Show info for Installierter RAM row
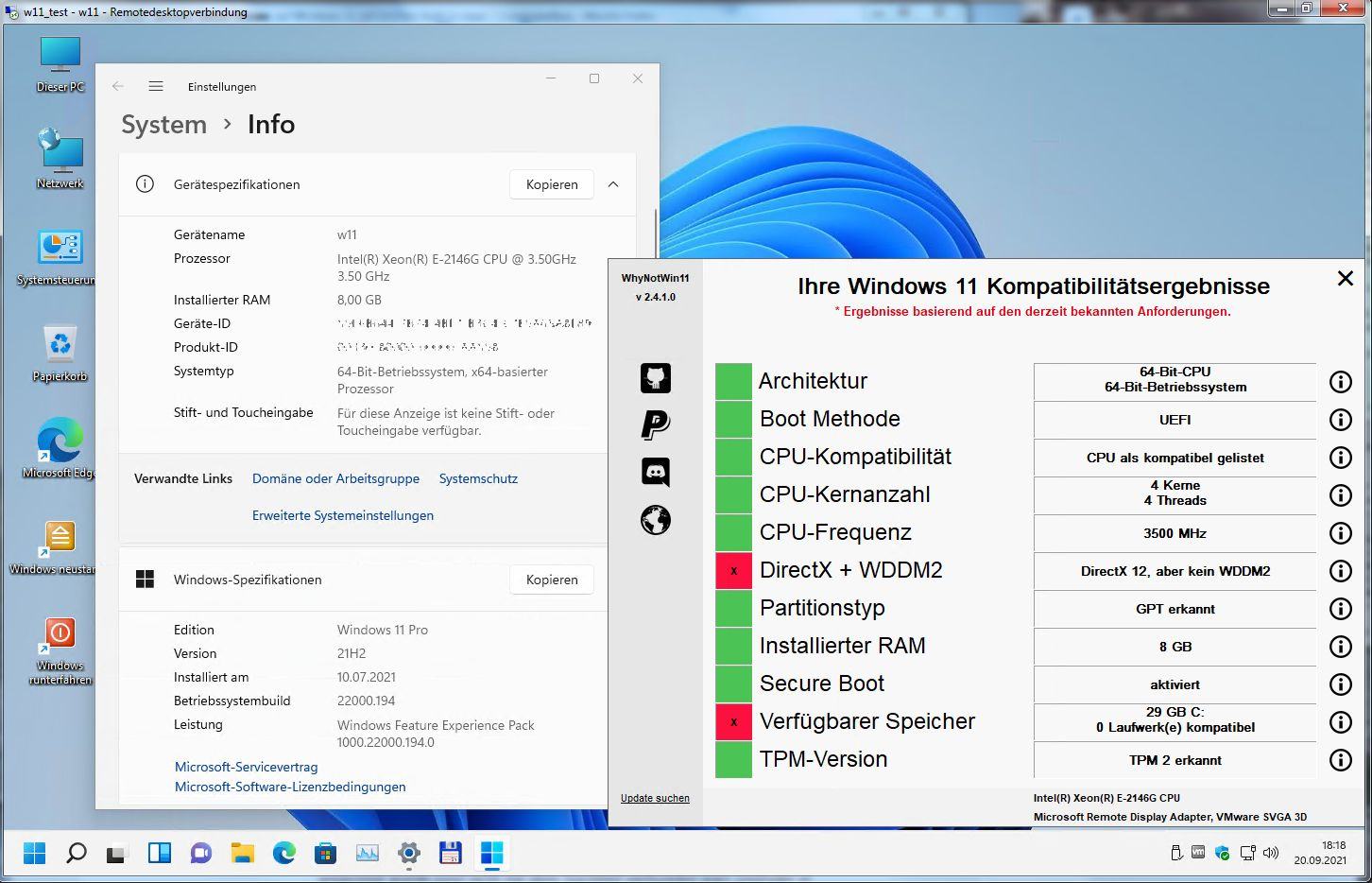The image size is (1372, 883). pos(1340,647)
